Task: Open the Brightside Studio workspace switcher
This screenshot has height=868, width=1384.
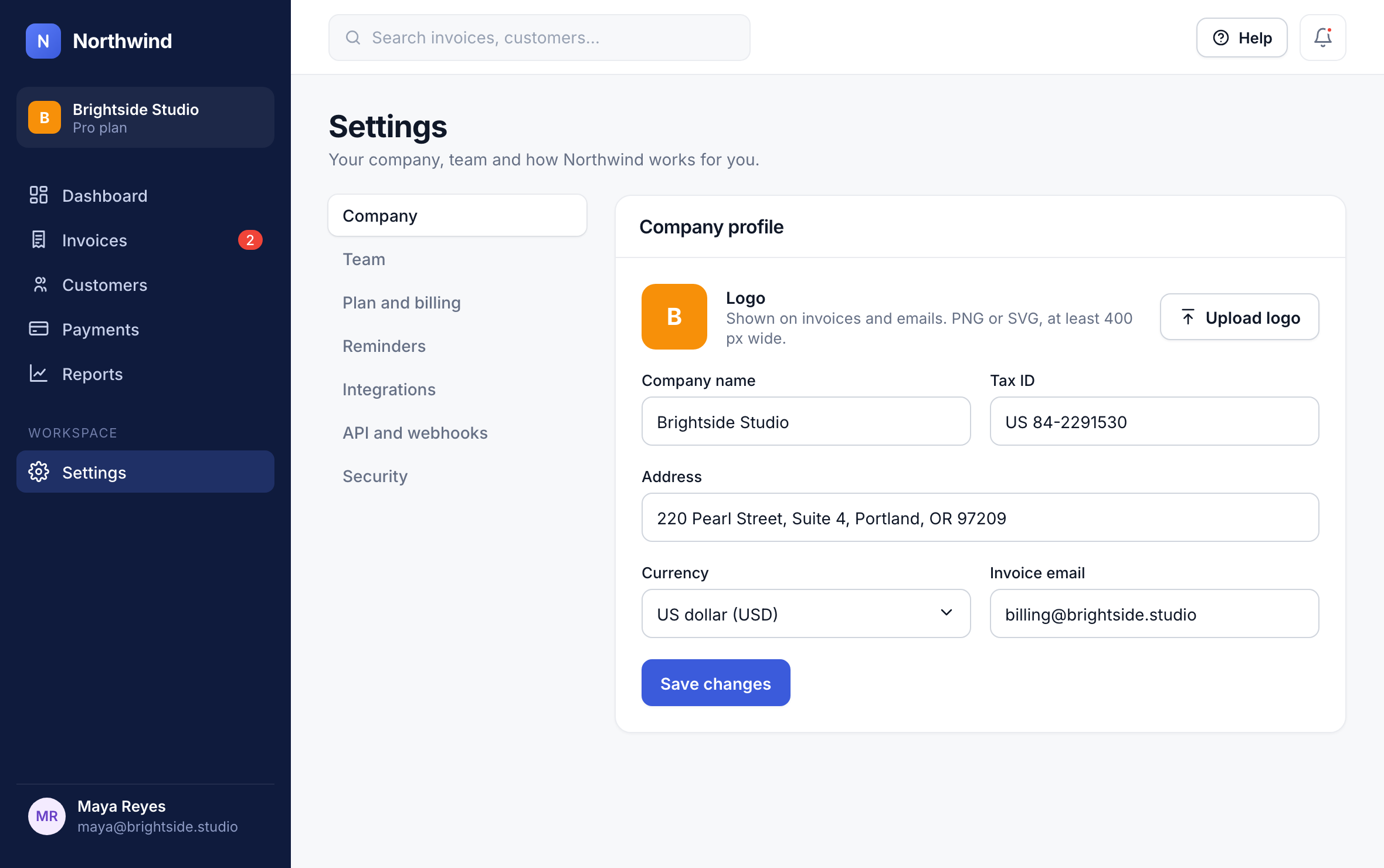Action: click(145, 117)
